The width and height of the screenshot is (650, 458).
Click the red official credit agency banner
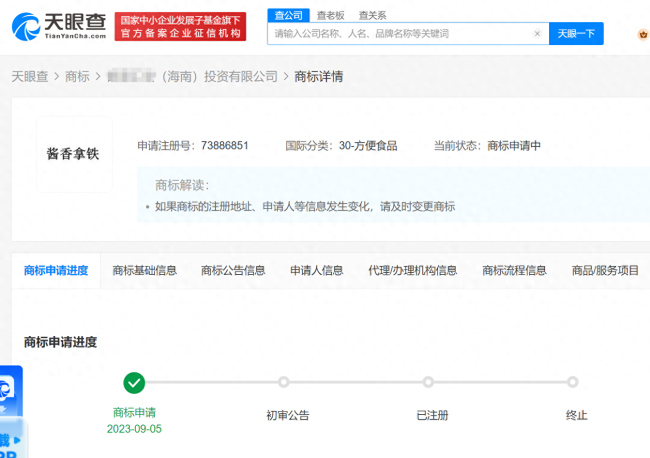coord(181,27)
